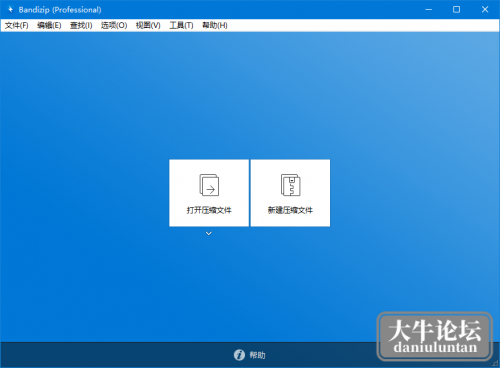The width and height of the screenshot is (500, 368).
Task: Open the 帮助 link in bottom bar
Action: pyautogui.click(x=257, y=355)
